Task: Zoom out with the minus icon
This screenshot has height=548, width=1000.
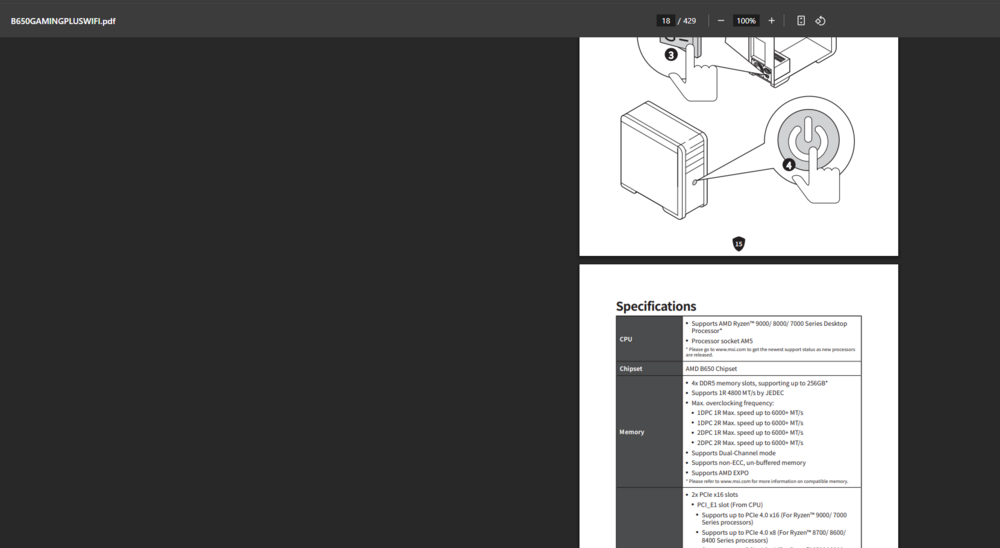Action: (721, 21)
